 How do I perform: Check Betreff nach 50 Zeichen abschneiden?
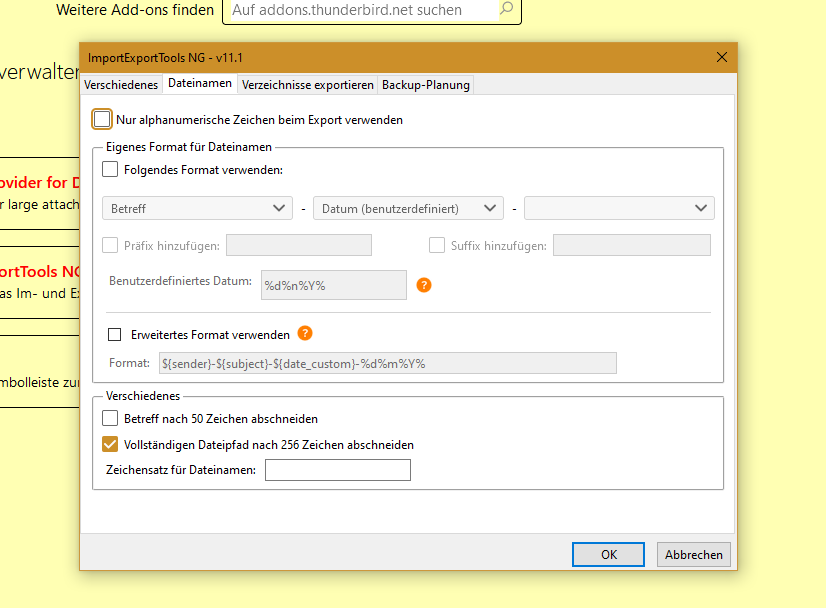[110, 418]
